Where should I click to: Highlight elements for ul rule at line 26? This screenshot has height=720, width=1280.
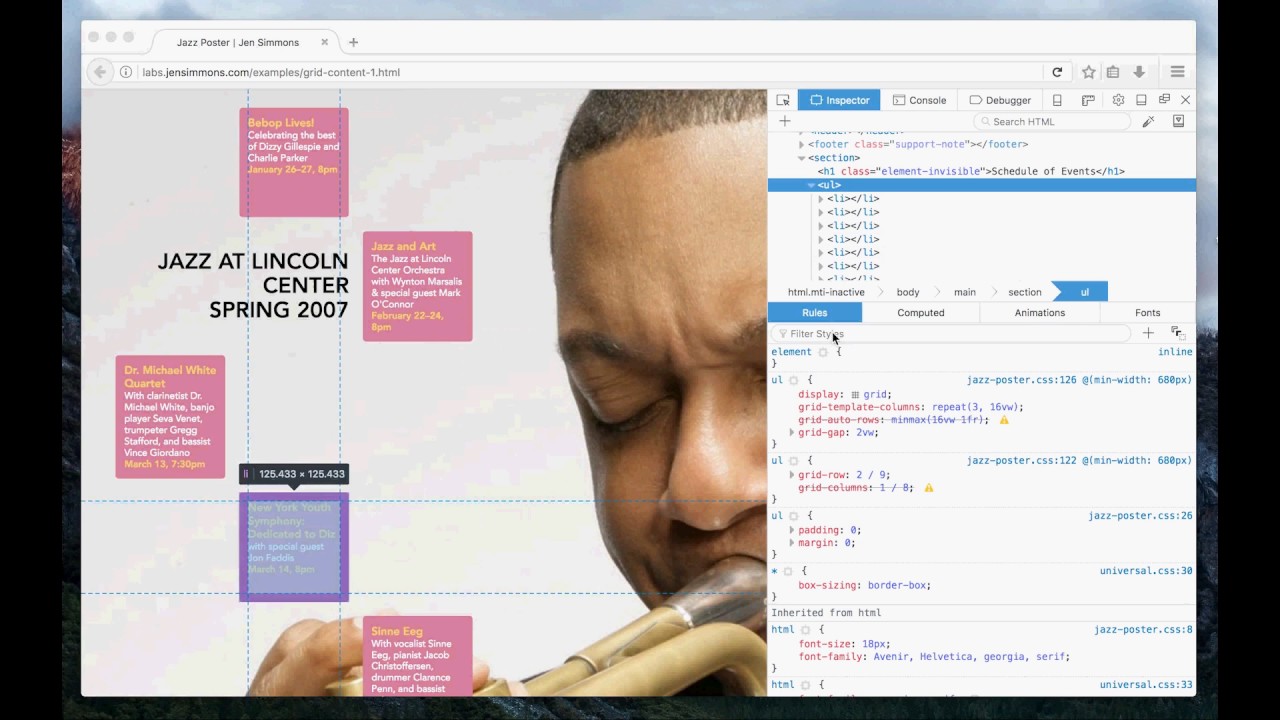pyautogui.click(x=794, y=516)
